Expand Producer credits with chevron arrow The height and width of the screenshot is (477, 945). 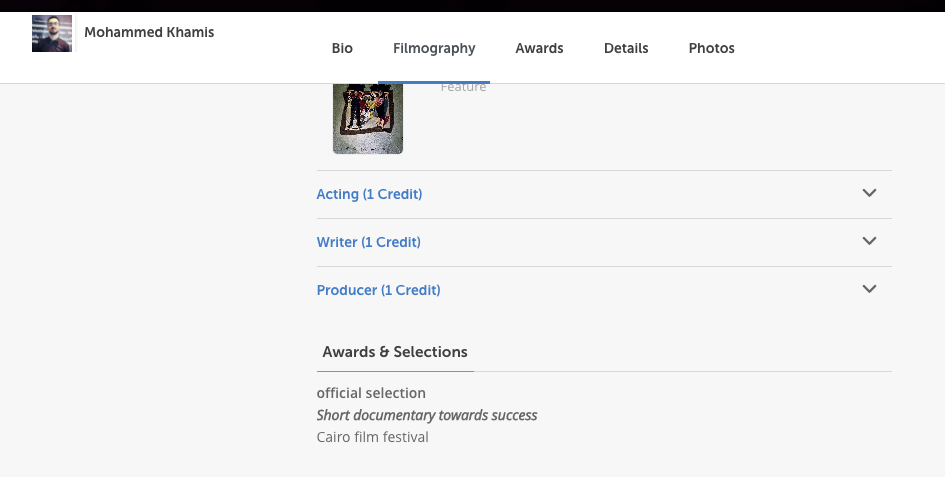tap(869, 289)
